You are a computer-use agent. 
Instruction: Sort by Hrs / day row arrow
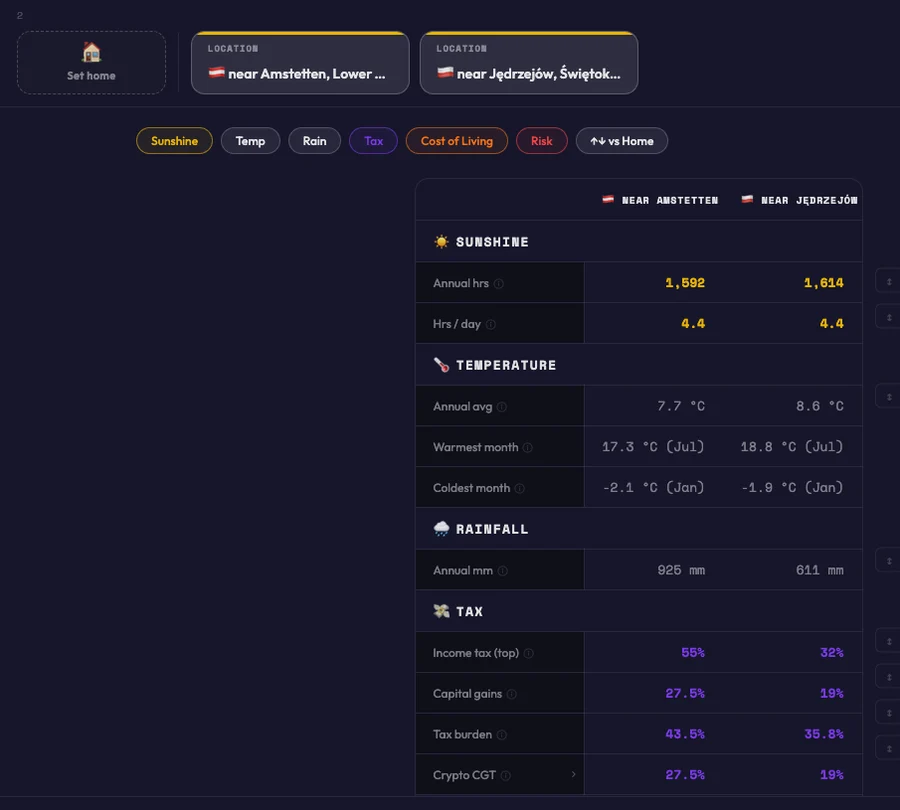pos(889,317)
